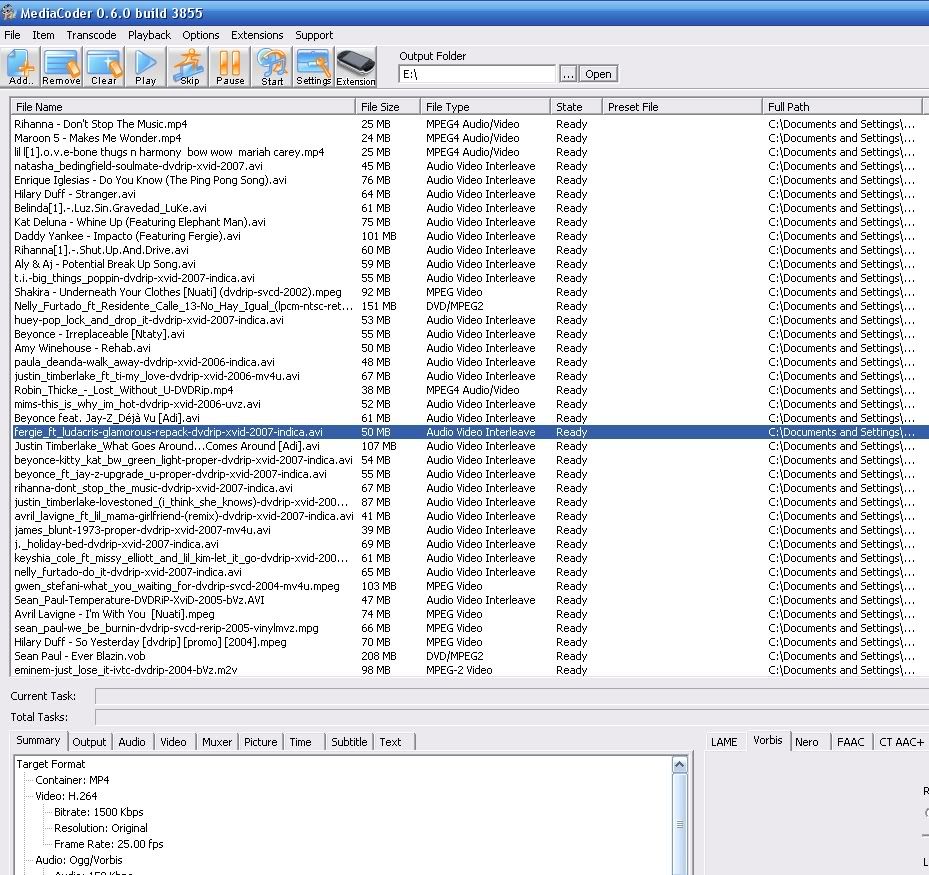Click the Clear list toolbar icon
Viewport: 929px width, 875px height.
click(104, 67)
